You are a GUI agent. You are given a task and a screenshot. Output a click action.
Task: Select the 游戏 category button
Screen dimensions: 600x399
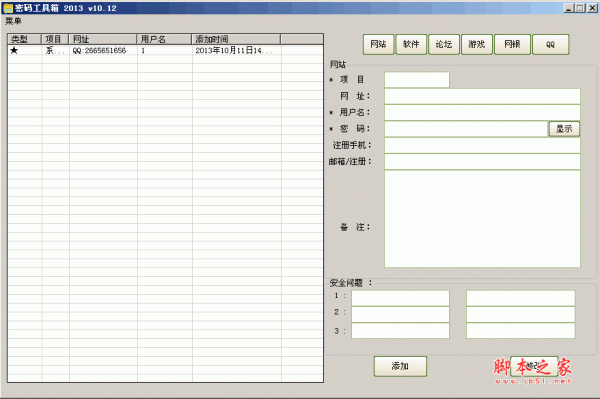click(x=477, y=44)
